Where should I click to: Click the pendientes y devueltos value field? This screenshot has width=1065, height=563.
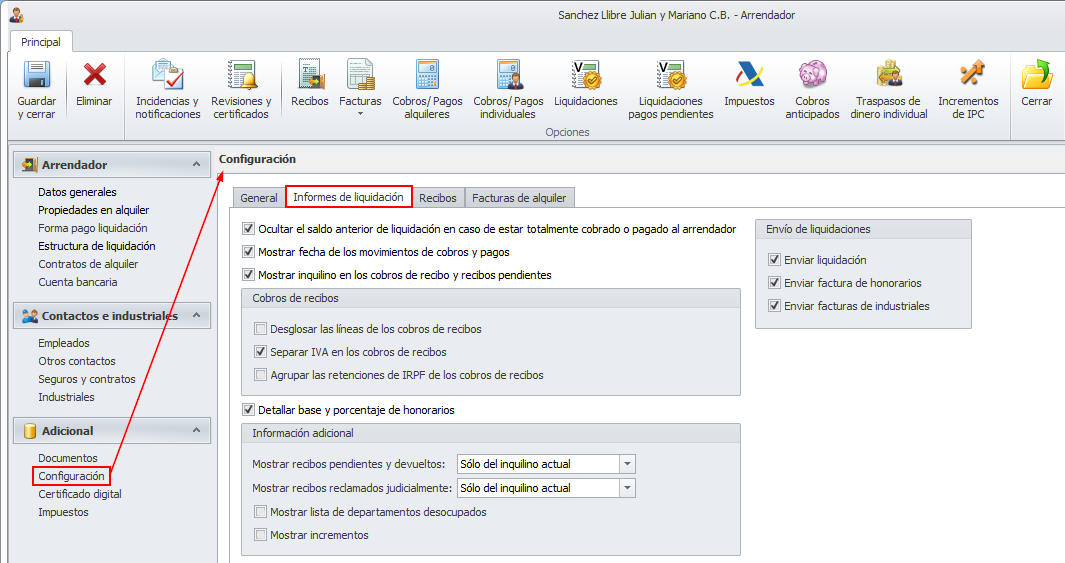(539, 465)
